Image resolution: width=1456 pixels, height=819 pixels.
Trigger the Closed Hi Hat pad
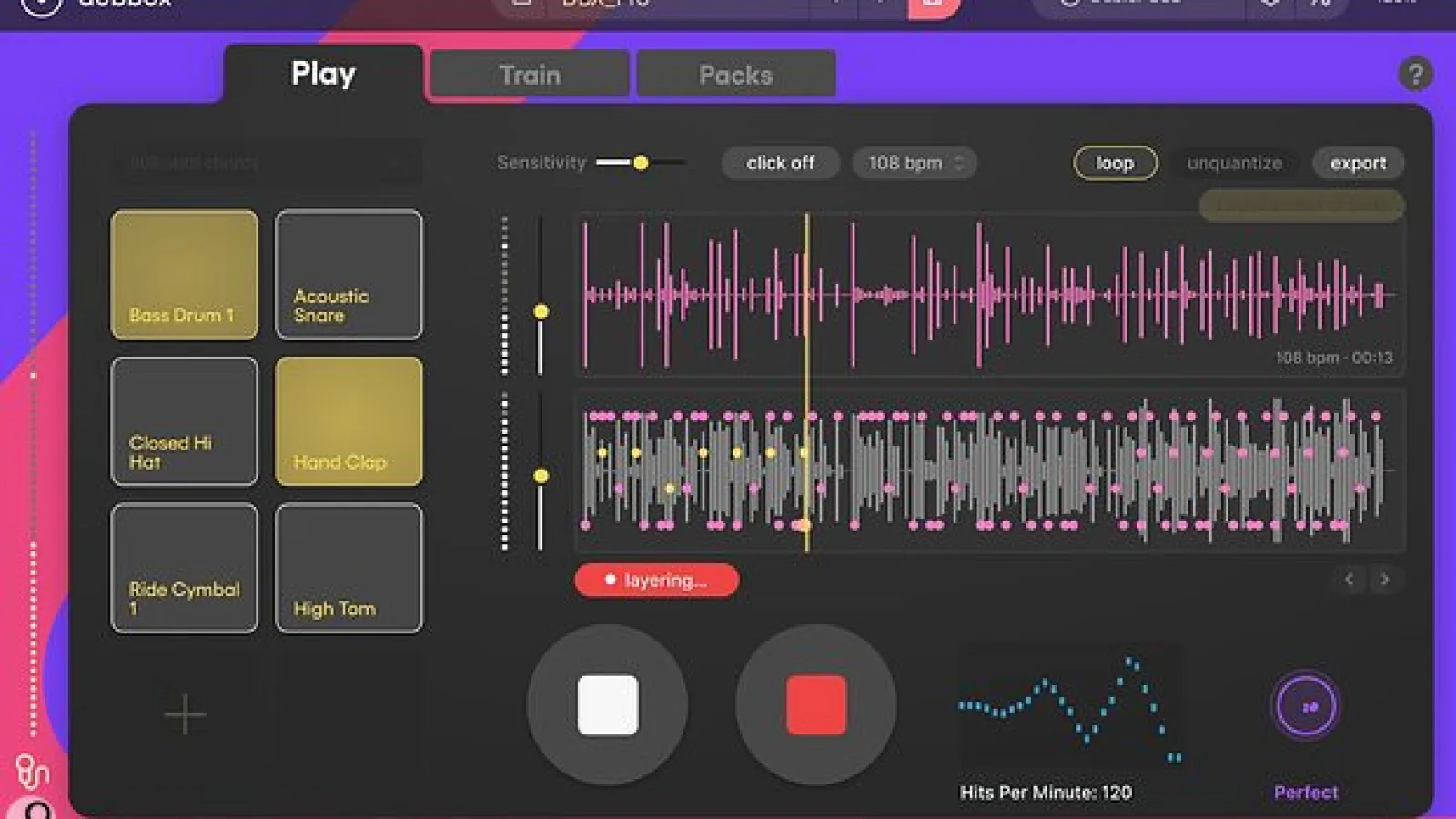tap(185, 421)
